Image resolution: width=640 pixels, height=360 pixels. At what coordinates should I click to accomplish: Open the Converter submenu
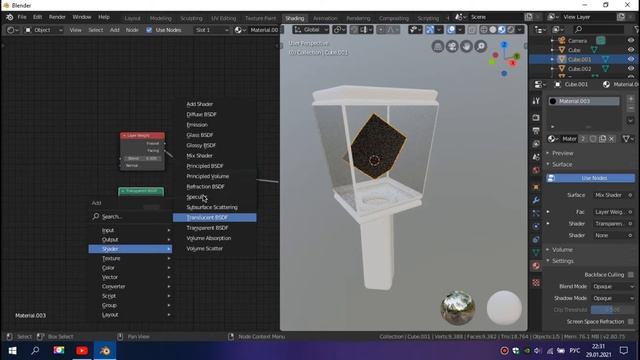(x=130, y=287)
